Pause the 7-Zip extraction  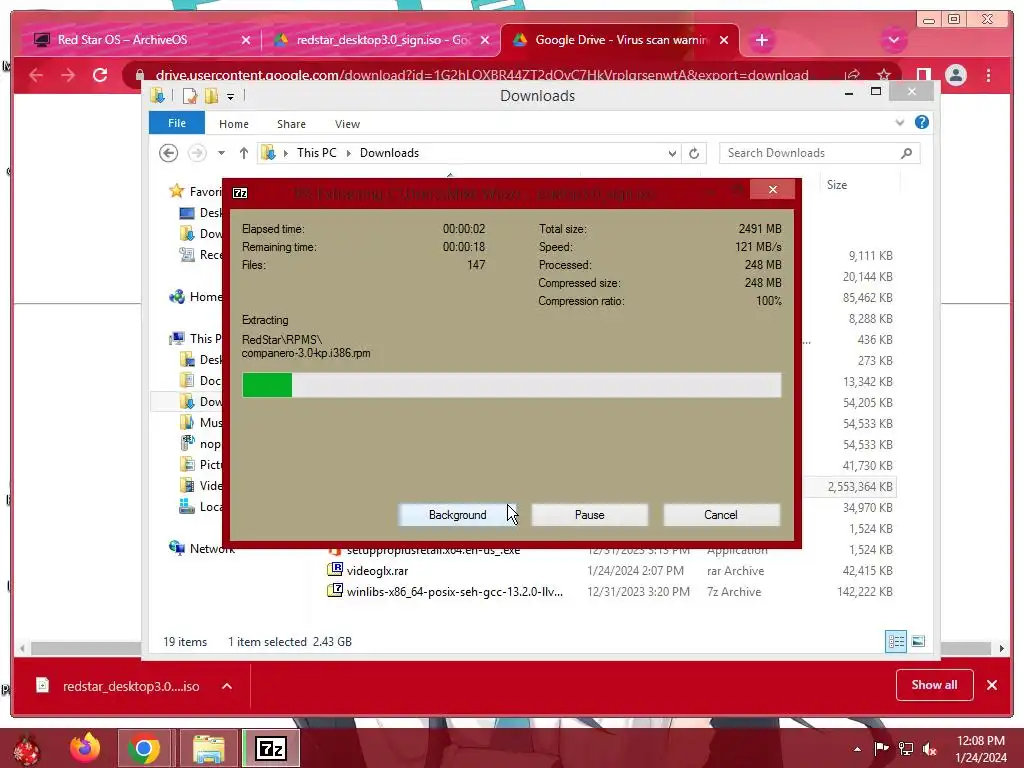click(589, 515)
